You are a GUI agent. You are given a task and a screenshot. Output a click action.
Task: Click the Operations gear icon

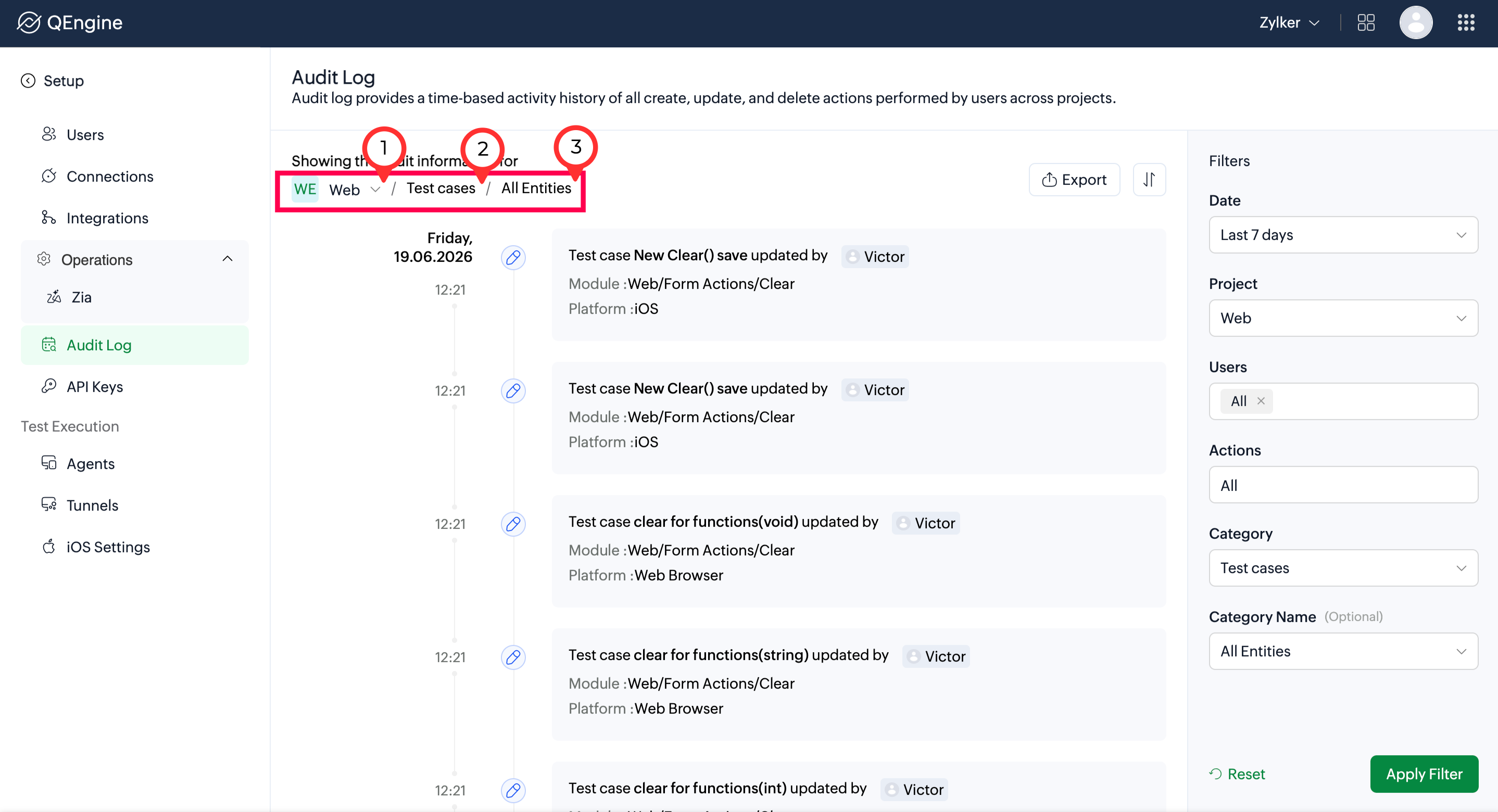[44, 259]
